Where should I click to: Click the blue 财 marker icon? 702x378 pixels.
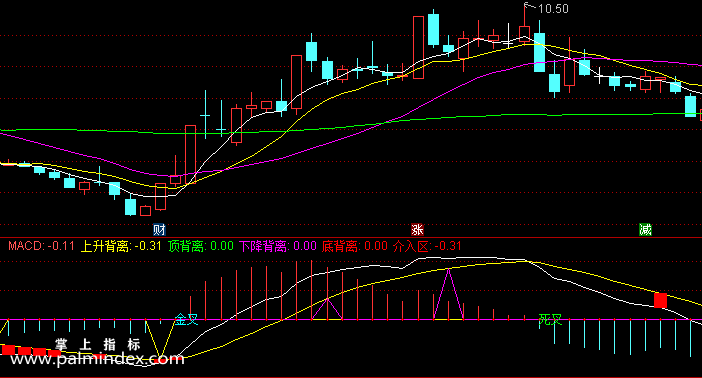(x=159, y=230)
